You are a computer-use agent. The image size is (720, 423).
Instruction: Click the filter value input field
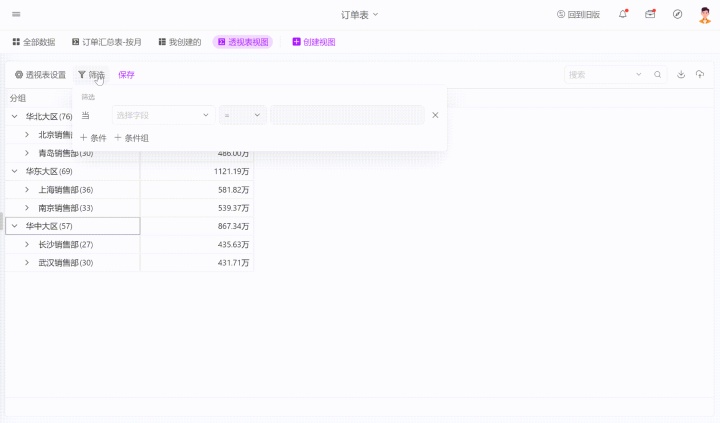(x=347, y=115)
